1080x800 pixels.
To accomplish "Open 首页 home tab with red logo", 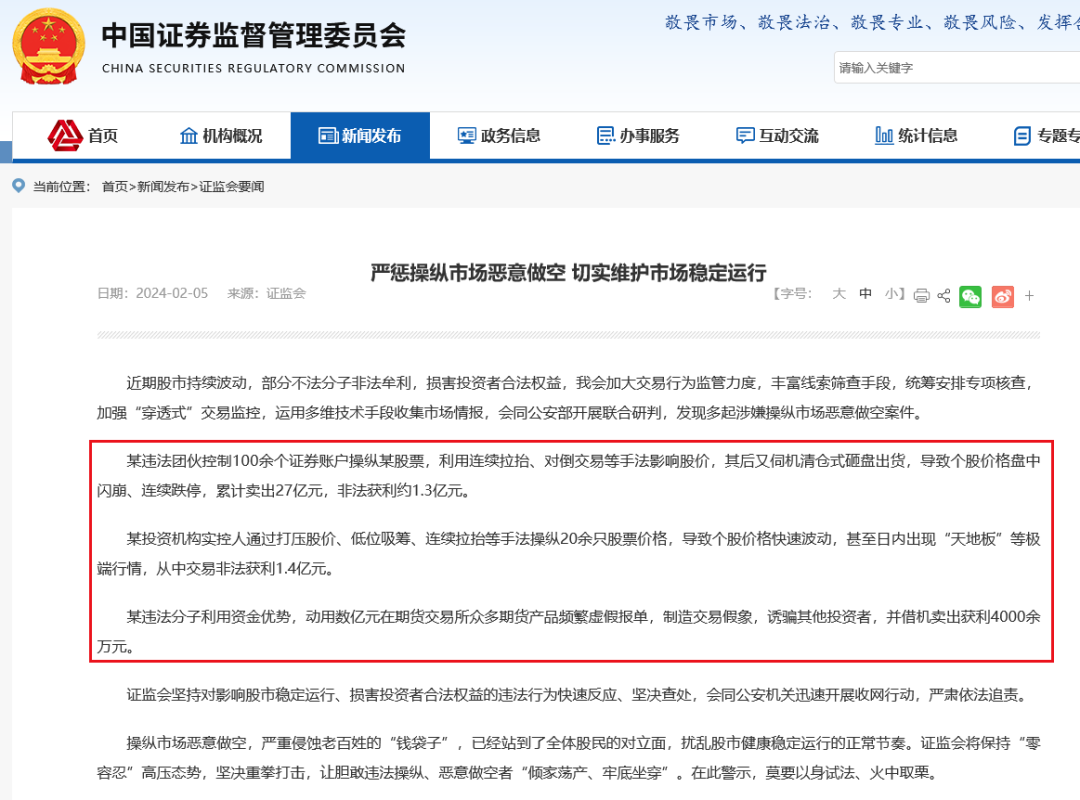I will 83,135.
